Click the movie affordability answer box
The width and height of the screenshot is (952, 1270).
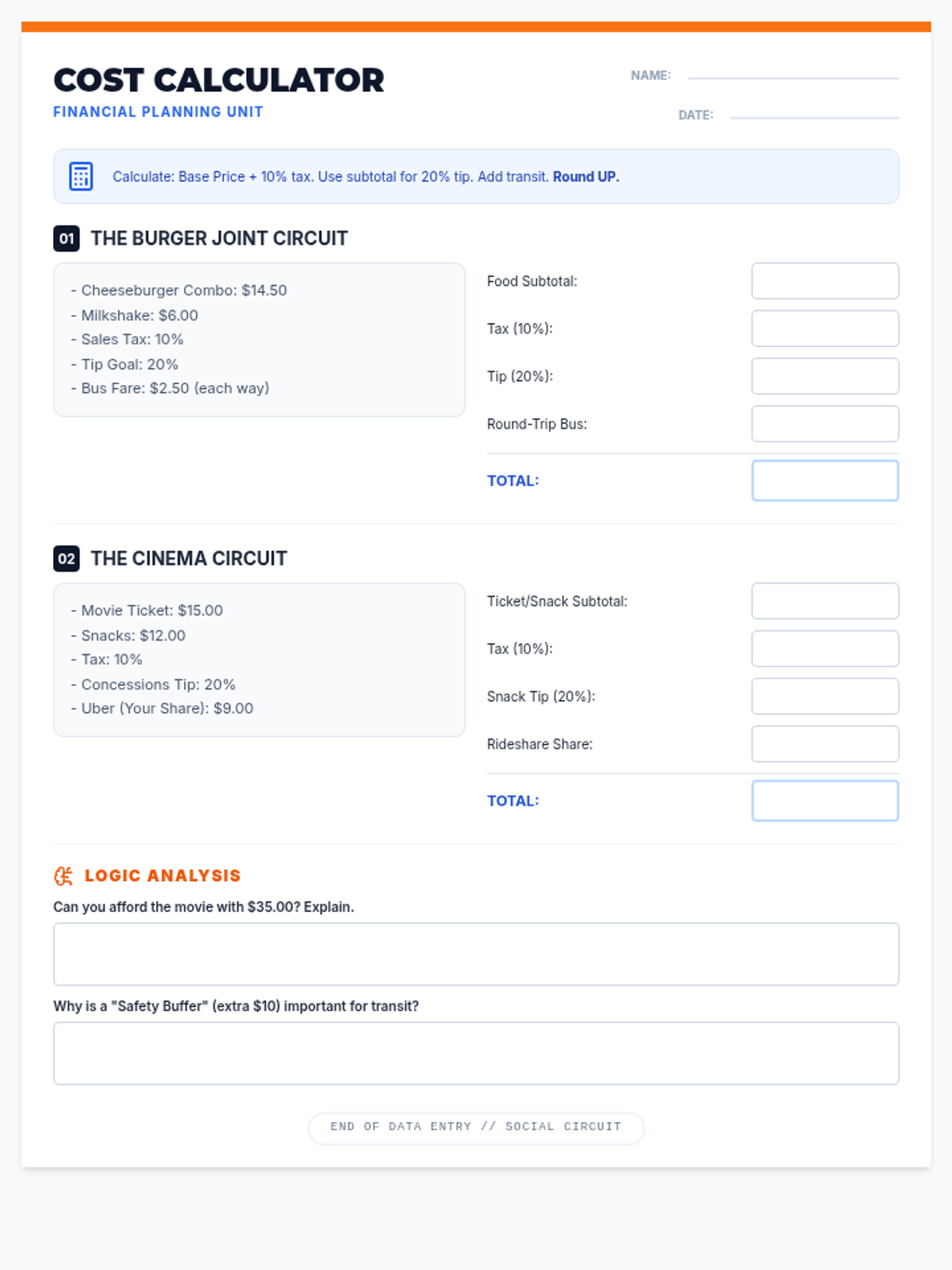click(476, 954)
